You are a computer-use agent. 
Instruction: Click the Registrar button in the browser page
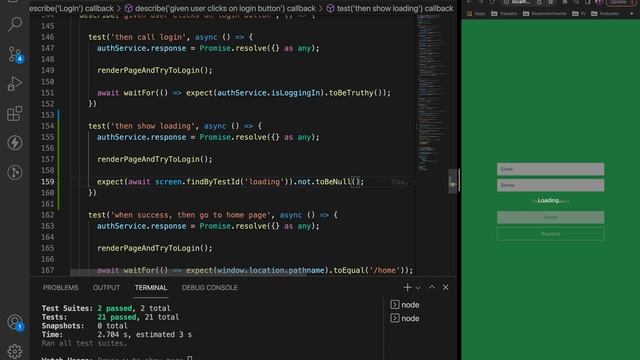coord(550,234)
